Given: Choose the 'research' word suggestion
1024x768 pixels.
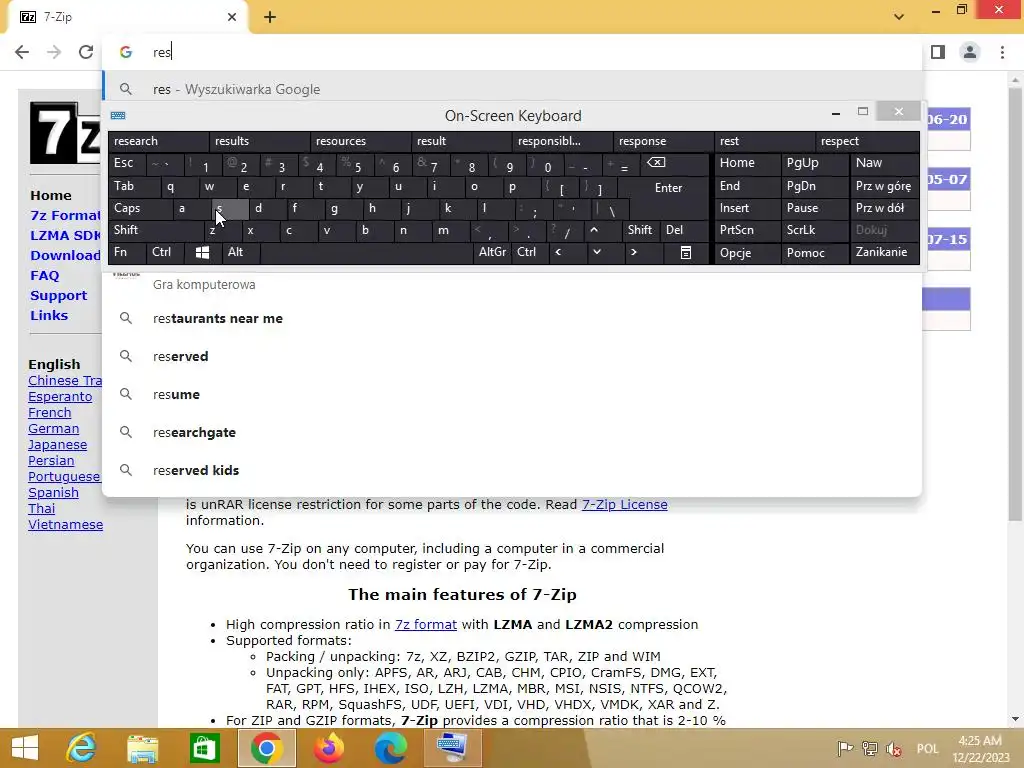Looking at the screenshot, I should click(158, 141).
